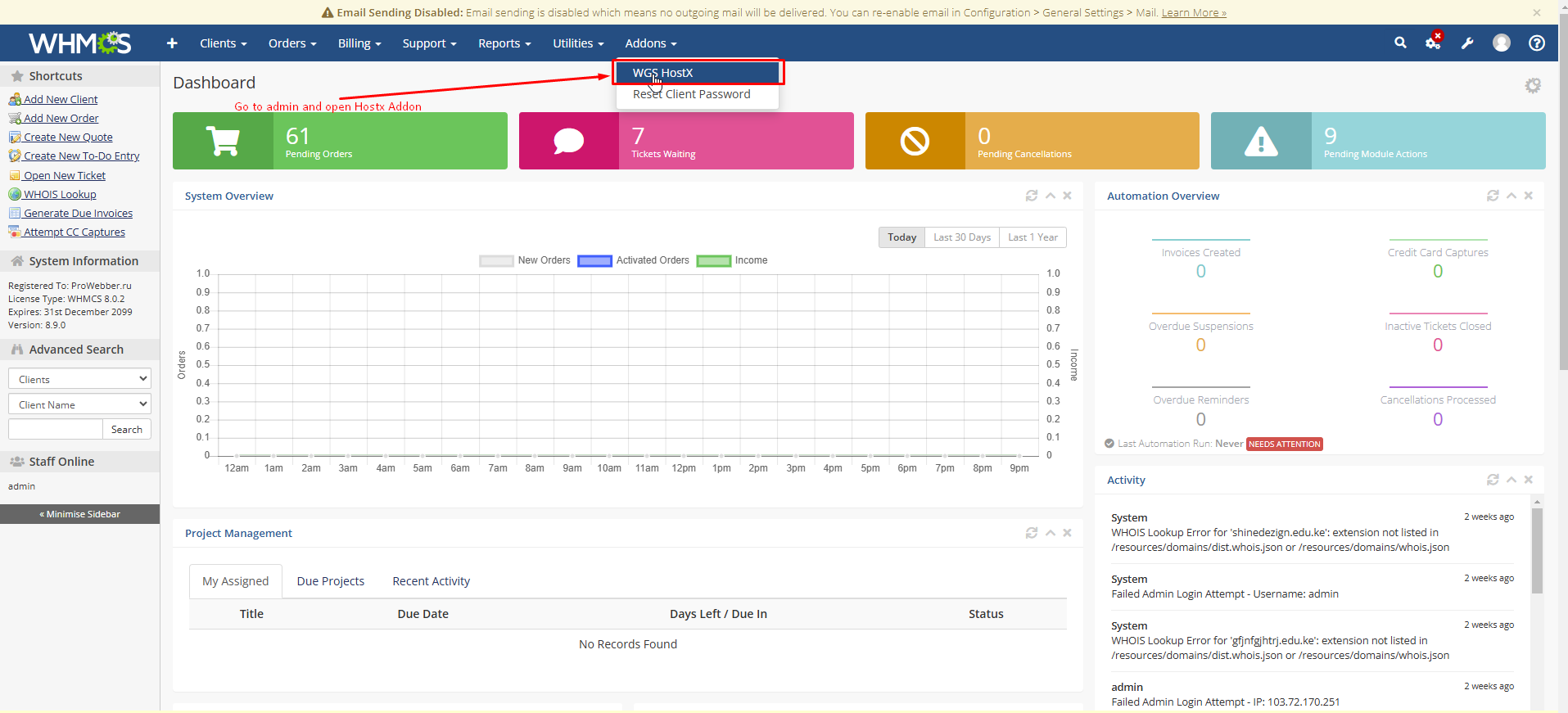Refresh the System Overview widget
This screenshot has width=1568, height=713.
[x=1032, y=196]
